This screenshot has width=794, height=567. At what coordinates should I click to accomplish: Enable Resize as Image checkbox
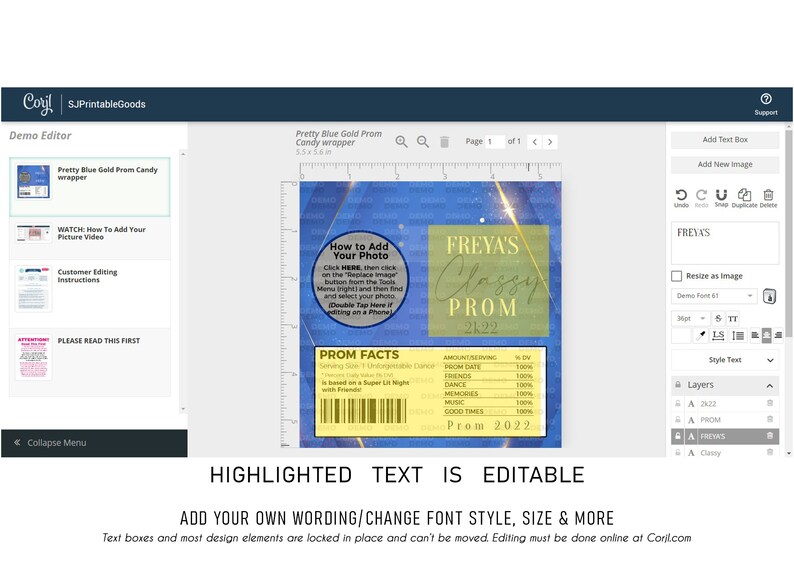(677, 276)
